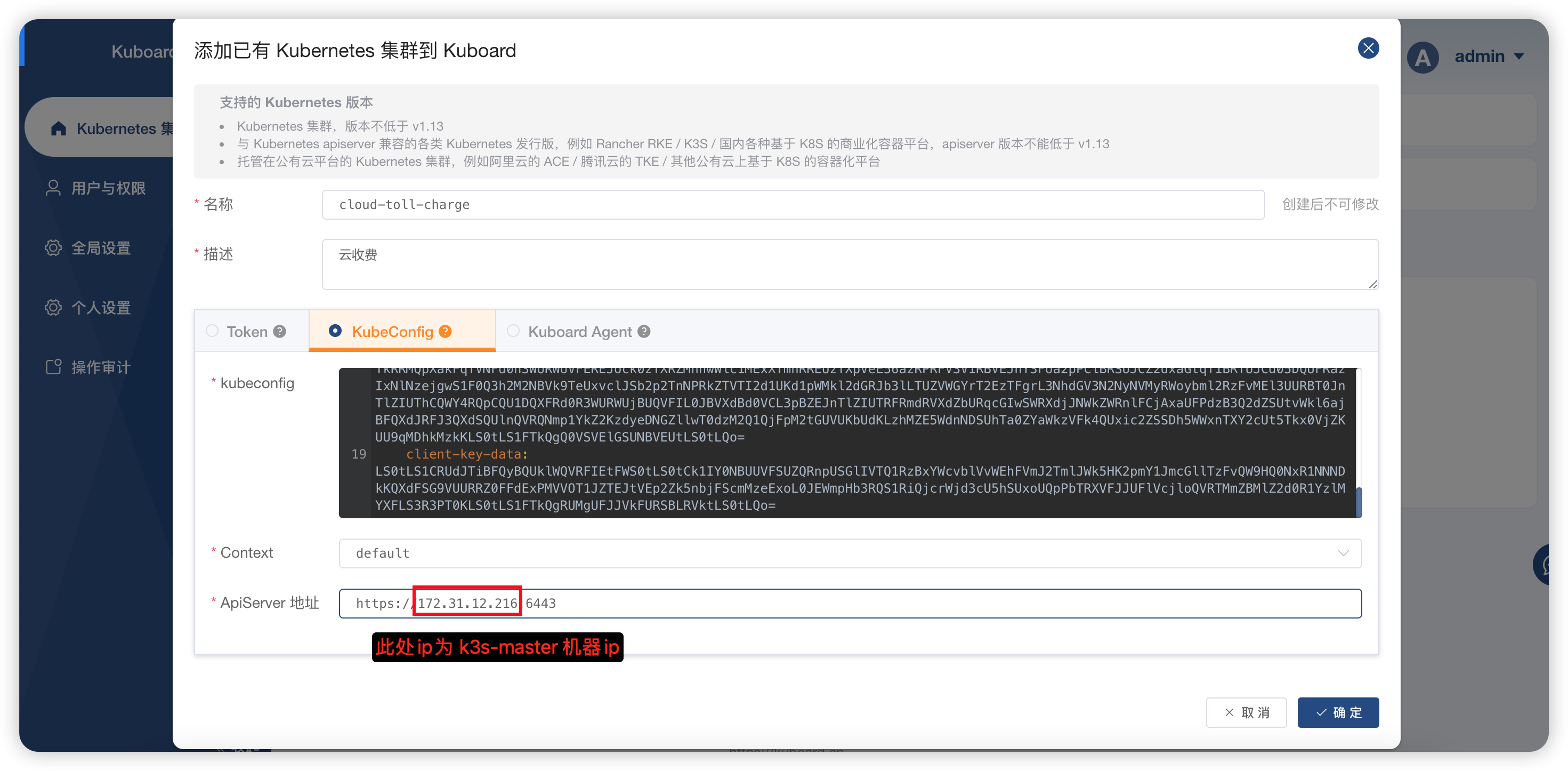Switch to the Kuboard Agent tab label
This screenshot has width=1568, height=771.
579,331
